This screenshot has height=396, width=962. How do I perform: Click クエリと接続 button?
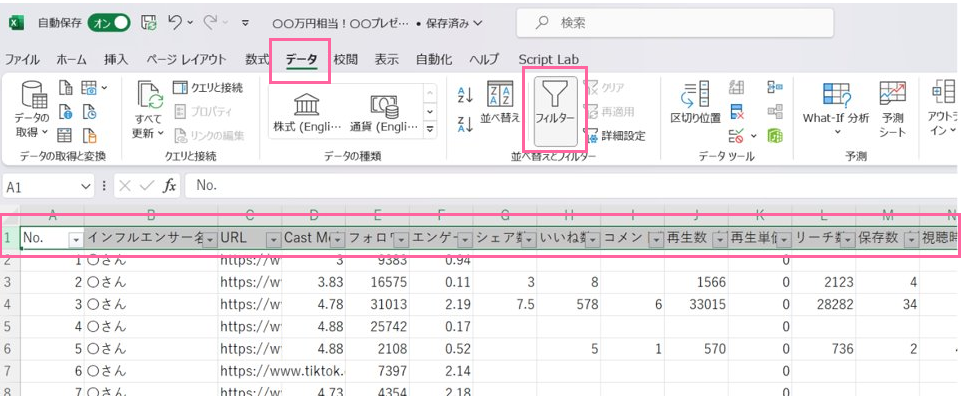[x=207, y=88]
